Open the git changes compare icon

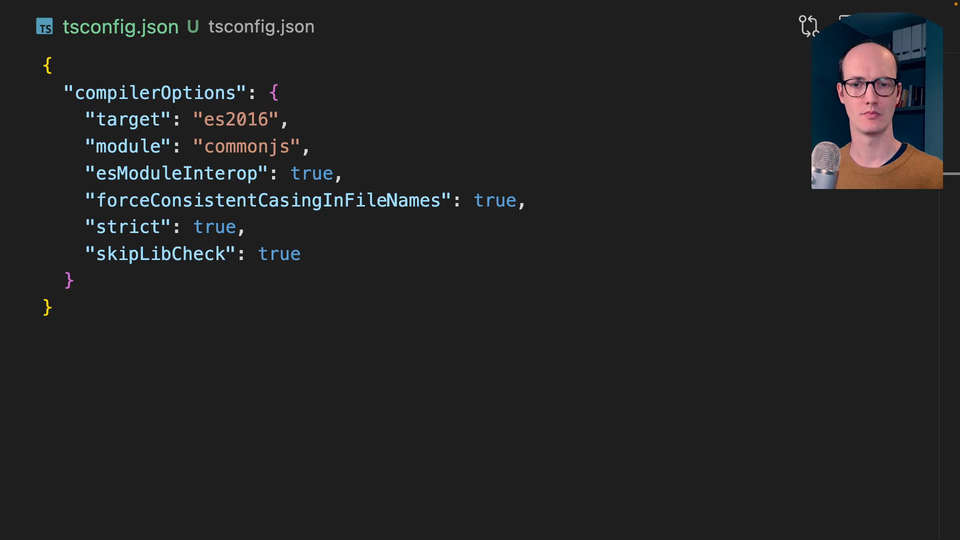coord(809,26)
